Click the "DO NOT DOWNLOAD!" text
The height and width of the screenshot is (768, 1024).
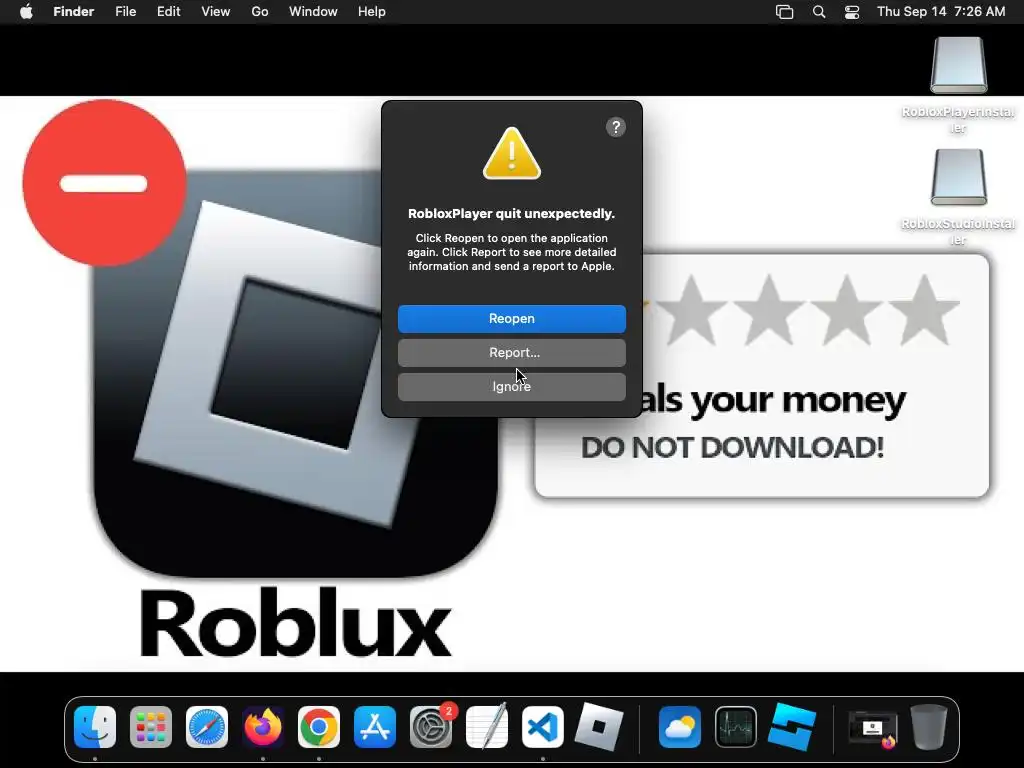733,448
